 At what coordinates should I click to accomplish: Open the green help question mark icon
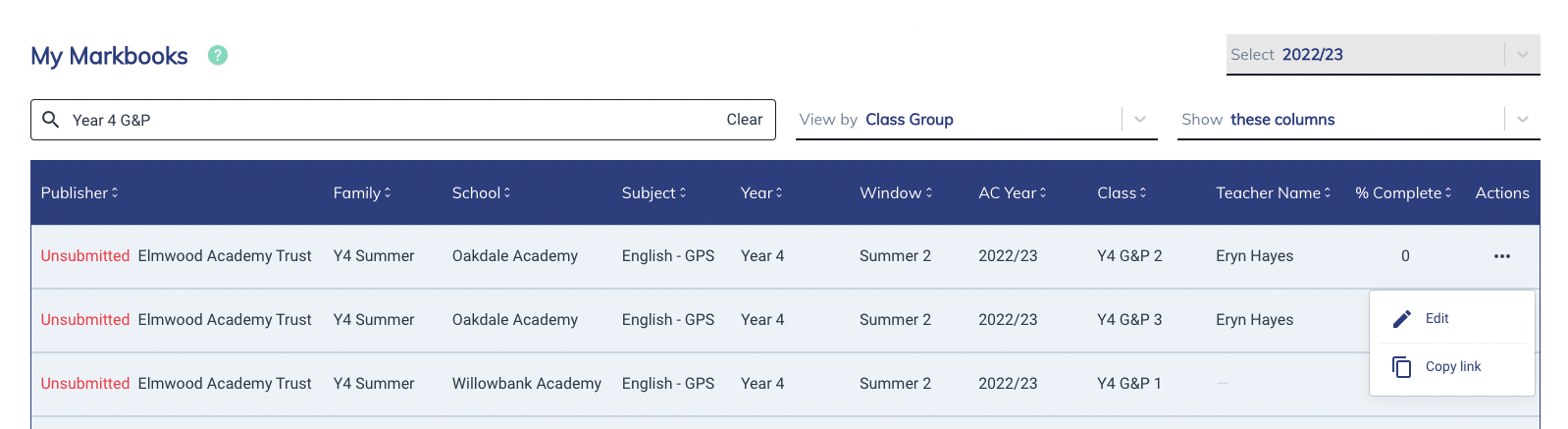[x=218, y=55]
